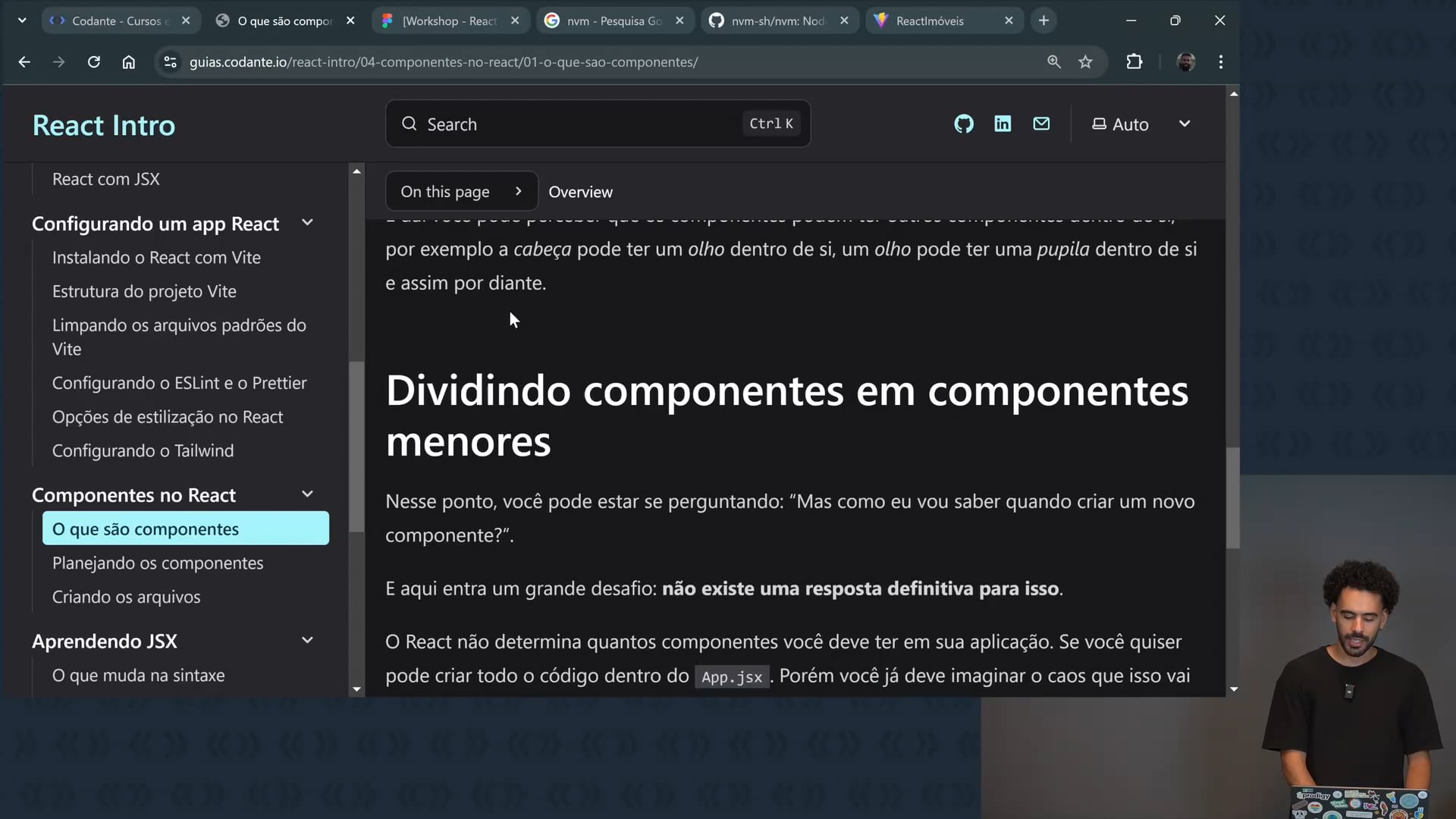
Task: Close the Codante - Cursos tab
Action: coord(186,20)
